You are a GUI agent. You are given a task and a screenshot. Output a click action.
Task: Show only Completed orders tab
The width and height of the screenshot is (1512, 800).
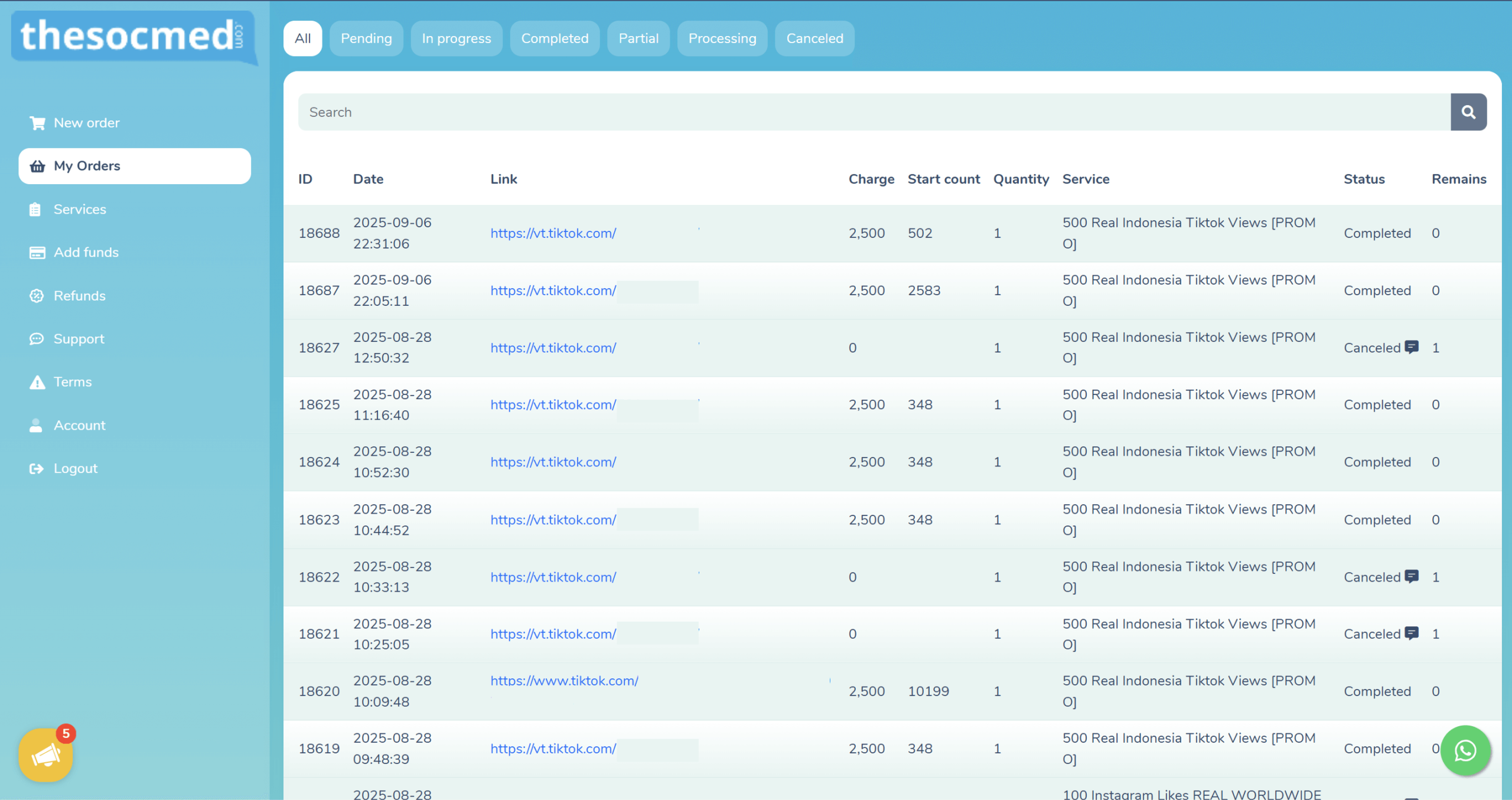point(555,38)
